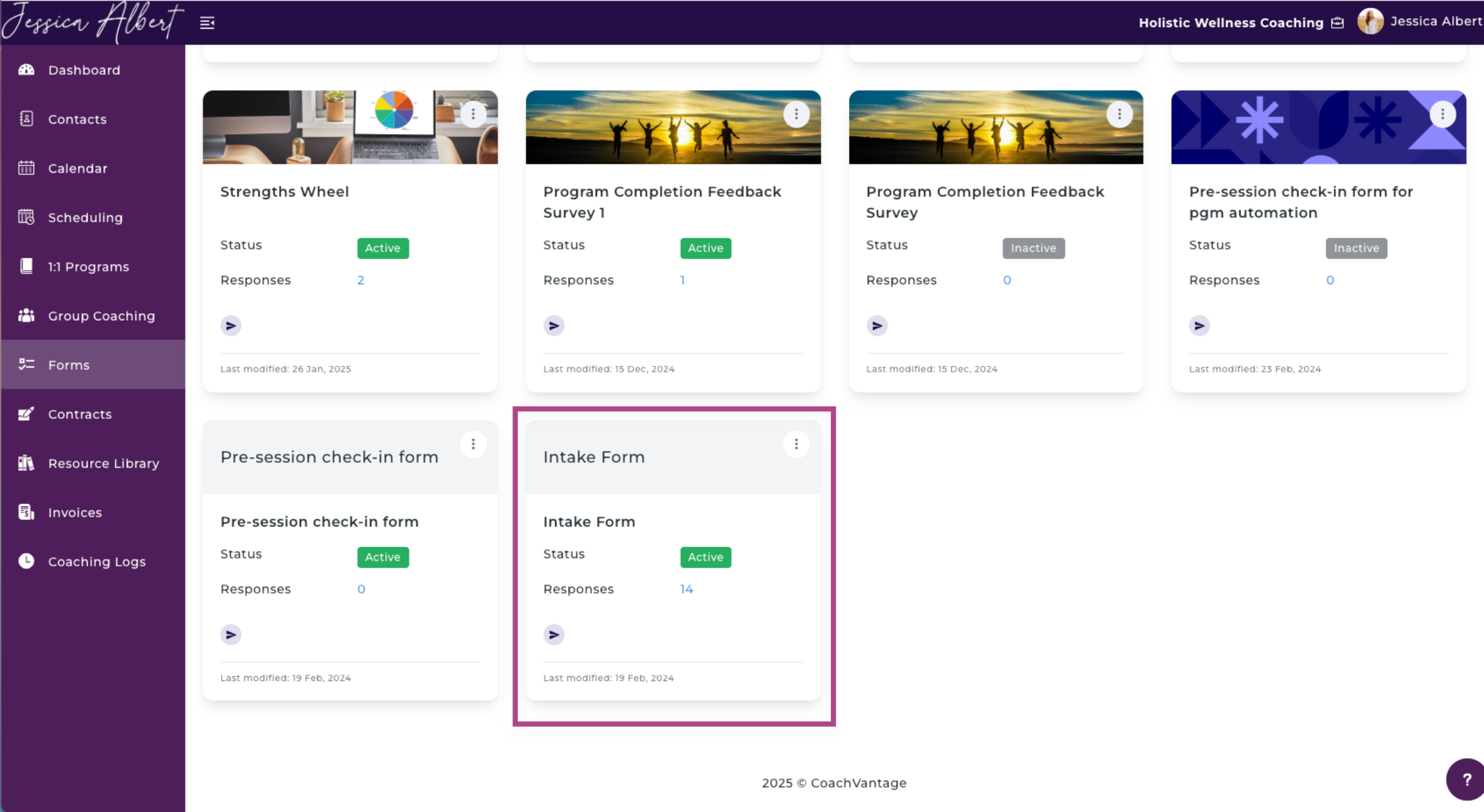Image resolution: width=1484 pixels, height=812 pixels.
Task: Click the Invoices icon in sidebar
Action: tap(26, 512)
